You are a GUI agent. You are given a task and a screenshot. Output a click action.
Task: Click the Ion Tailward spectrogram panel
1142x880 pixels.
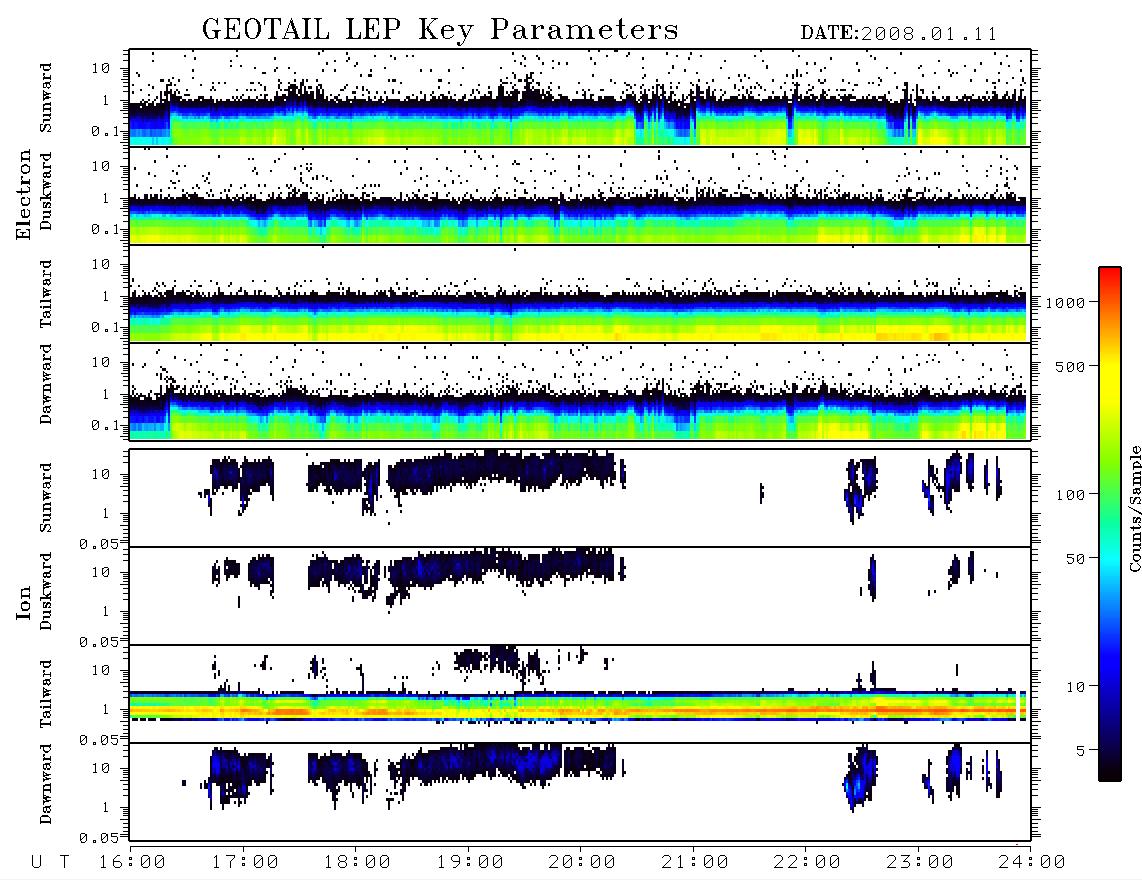point(580,694)
